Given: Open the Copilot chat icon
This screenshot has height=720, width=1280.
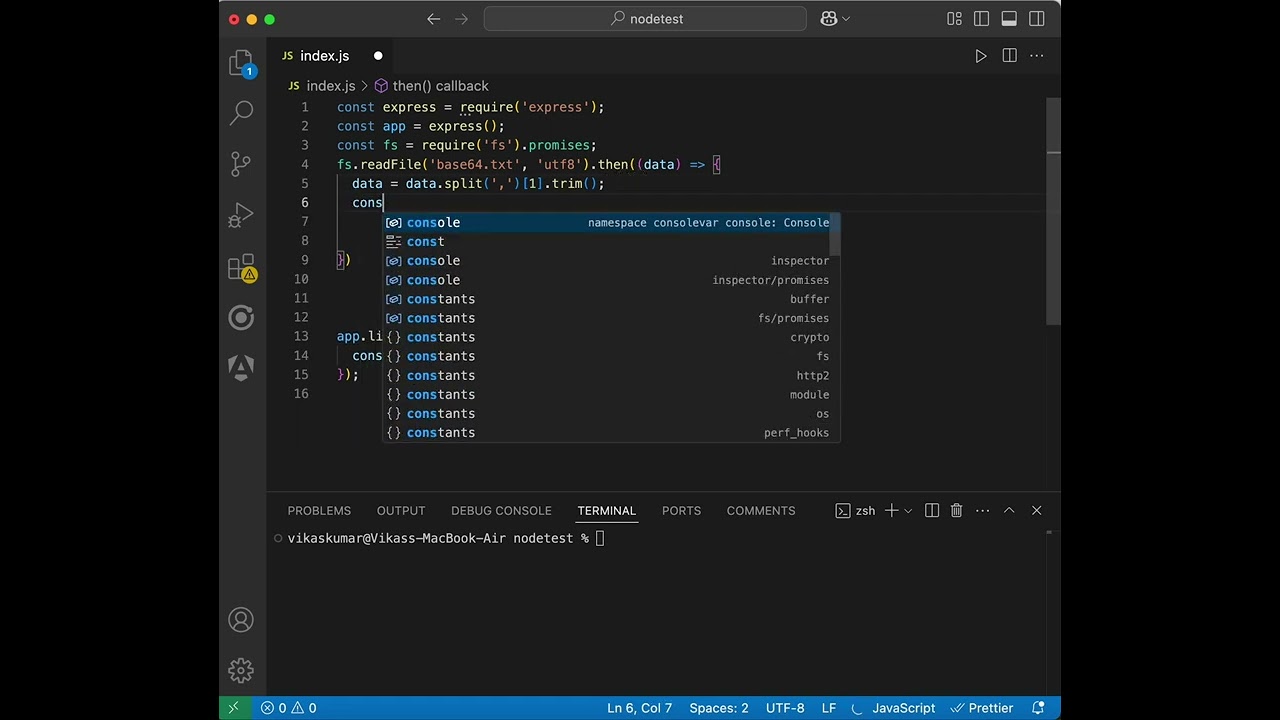Looking at the screenshot, I should point(828,18).
